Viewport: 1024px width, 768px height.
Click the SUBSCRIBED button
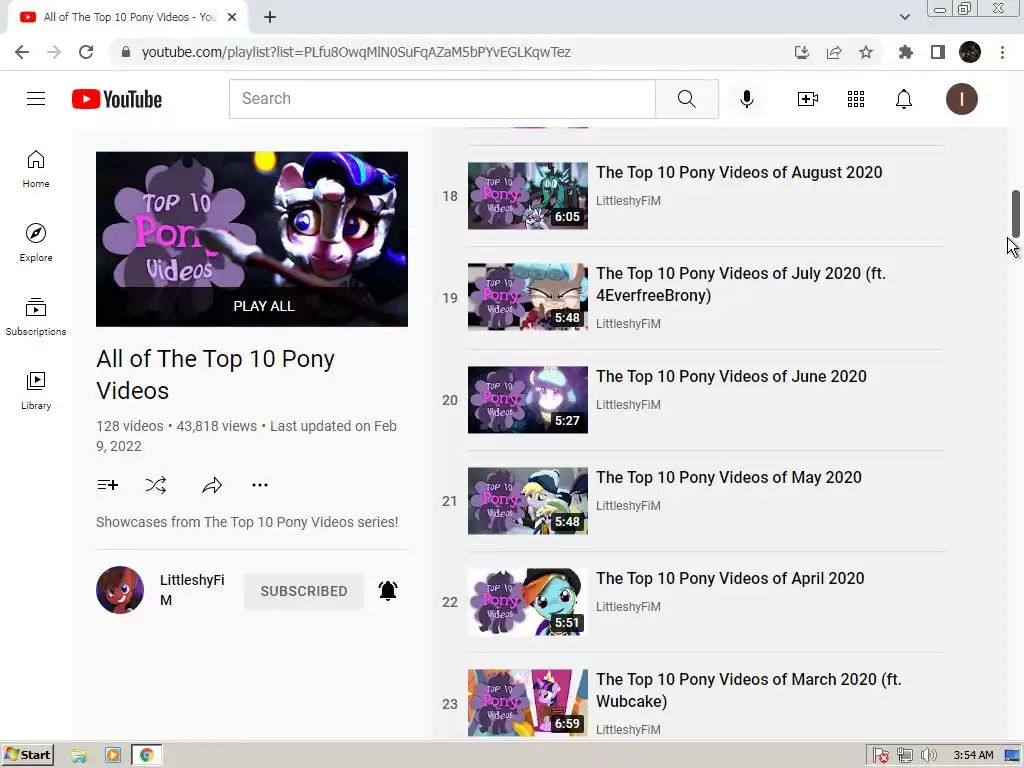(x=304, y=591)
